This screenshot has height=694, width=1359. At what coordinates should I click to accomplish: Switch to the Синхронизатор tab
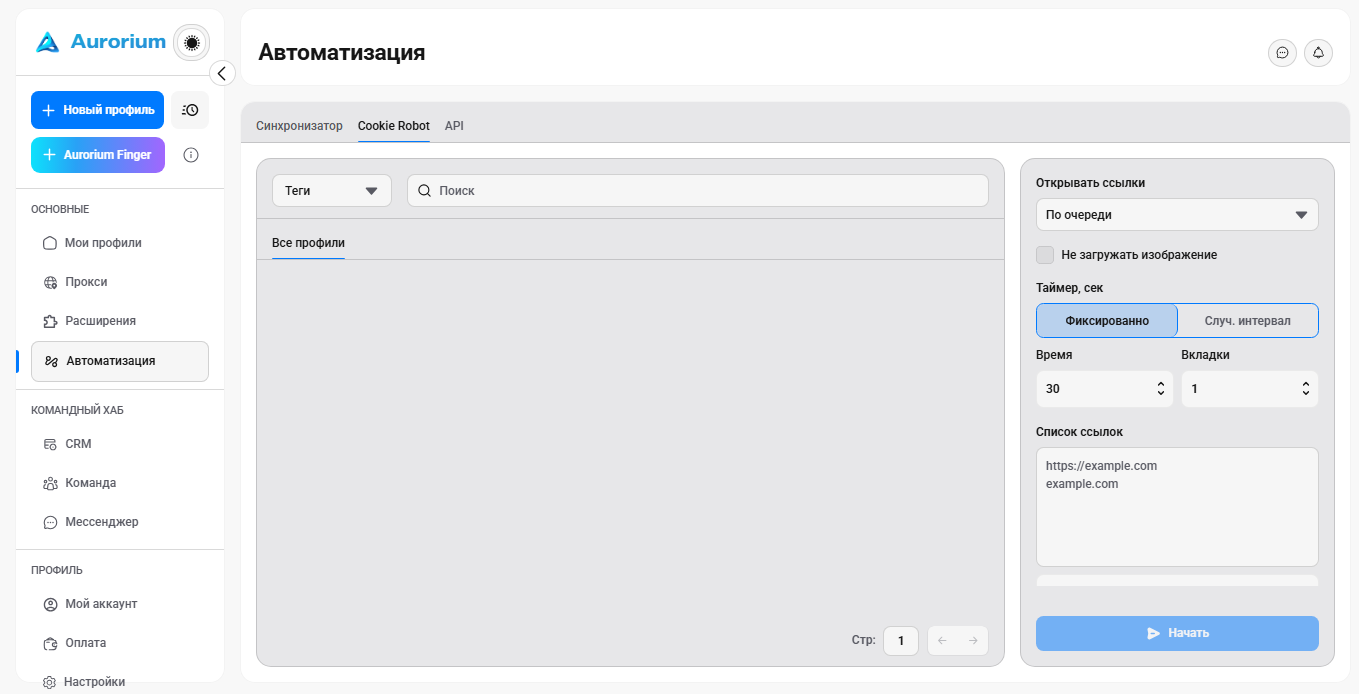point(299,126)
